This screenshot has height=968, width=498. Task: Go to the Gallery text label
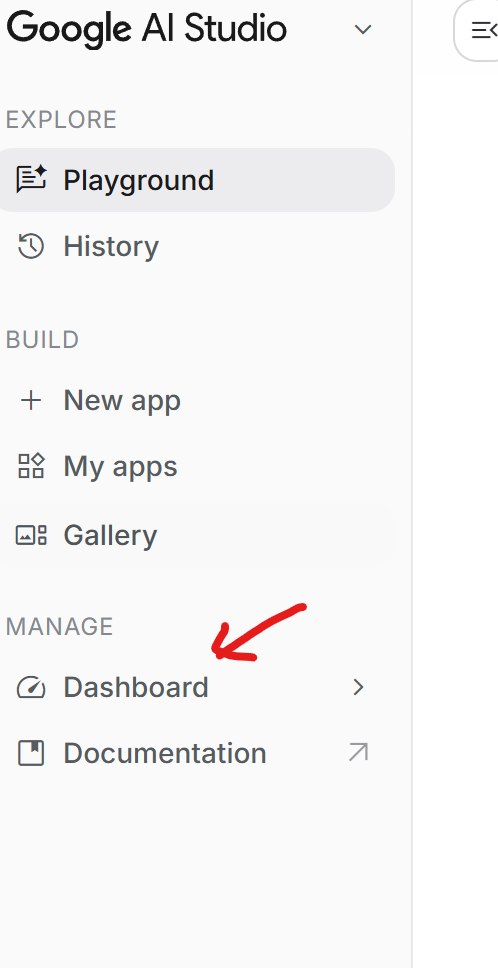click(110, 535)
